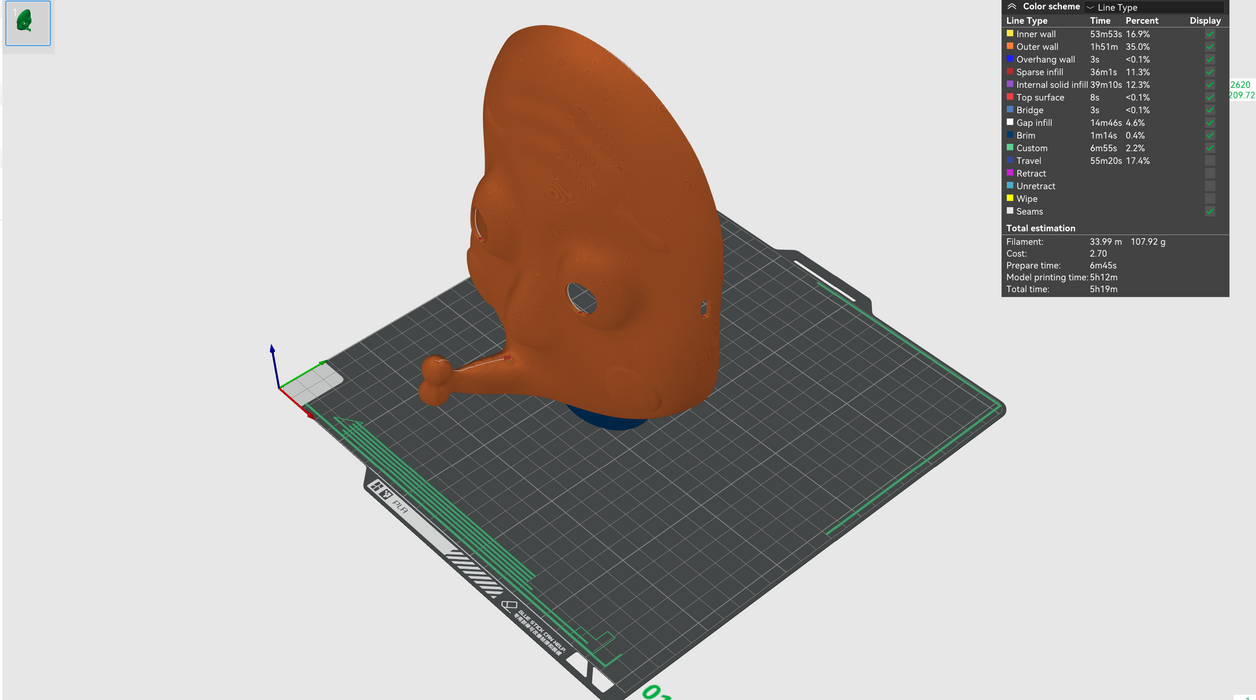Click the 3D axes origin gizmo
1256x700 pixels.
(x=279, y=387)
